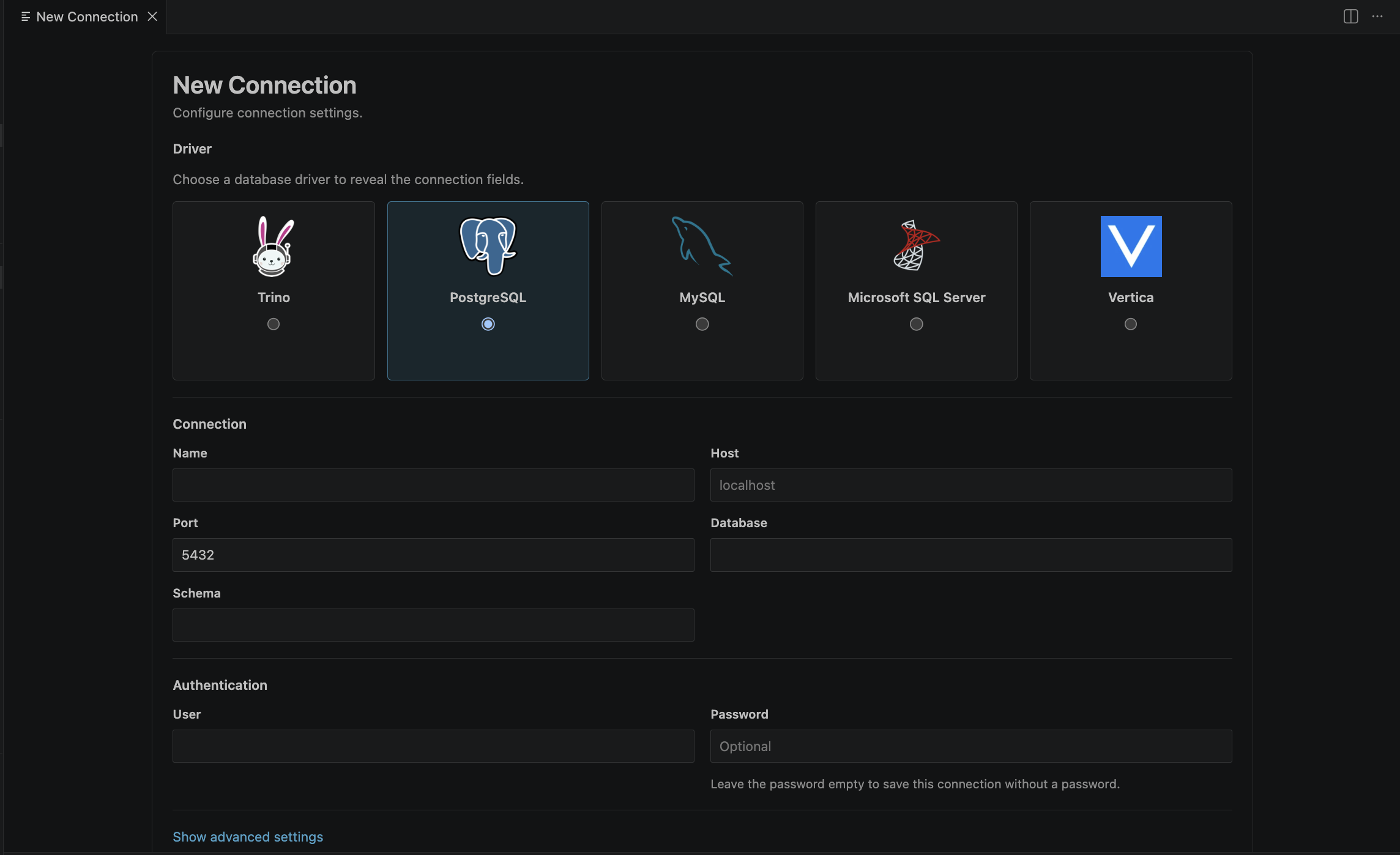
Task: Click the MySQL dolphin logo
Action: pos(702,246)
